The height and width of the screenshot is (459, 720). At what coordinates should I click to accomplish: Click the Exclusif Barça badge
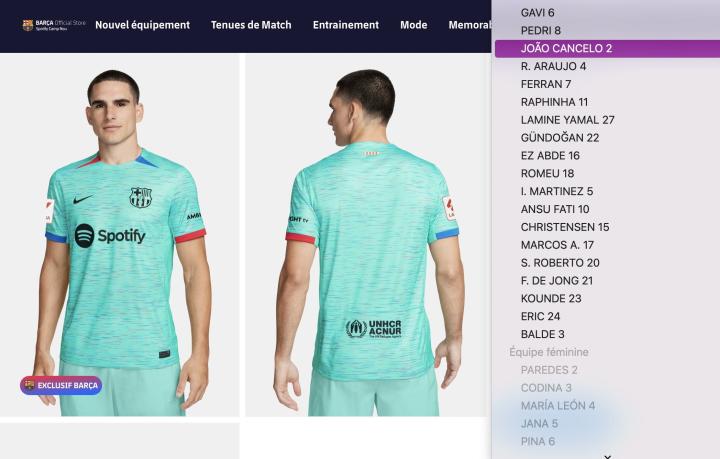tap(61, 386)
